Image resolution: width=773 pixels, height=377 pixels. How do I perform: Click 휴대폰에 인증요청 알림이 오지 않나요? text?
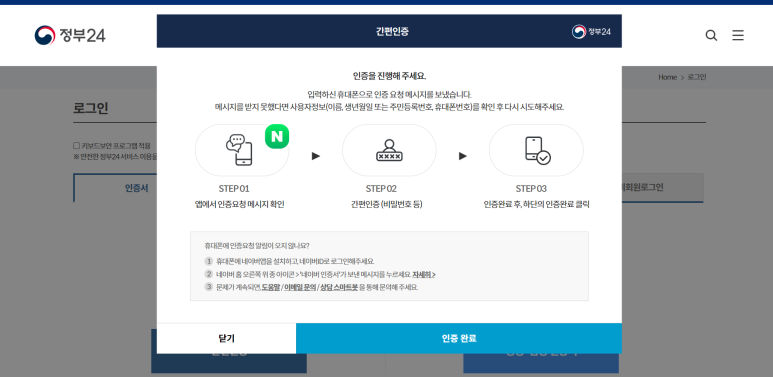(257, 245)
